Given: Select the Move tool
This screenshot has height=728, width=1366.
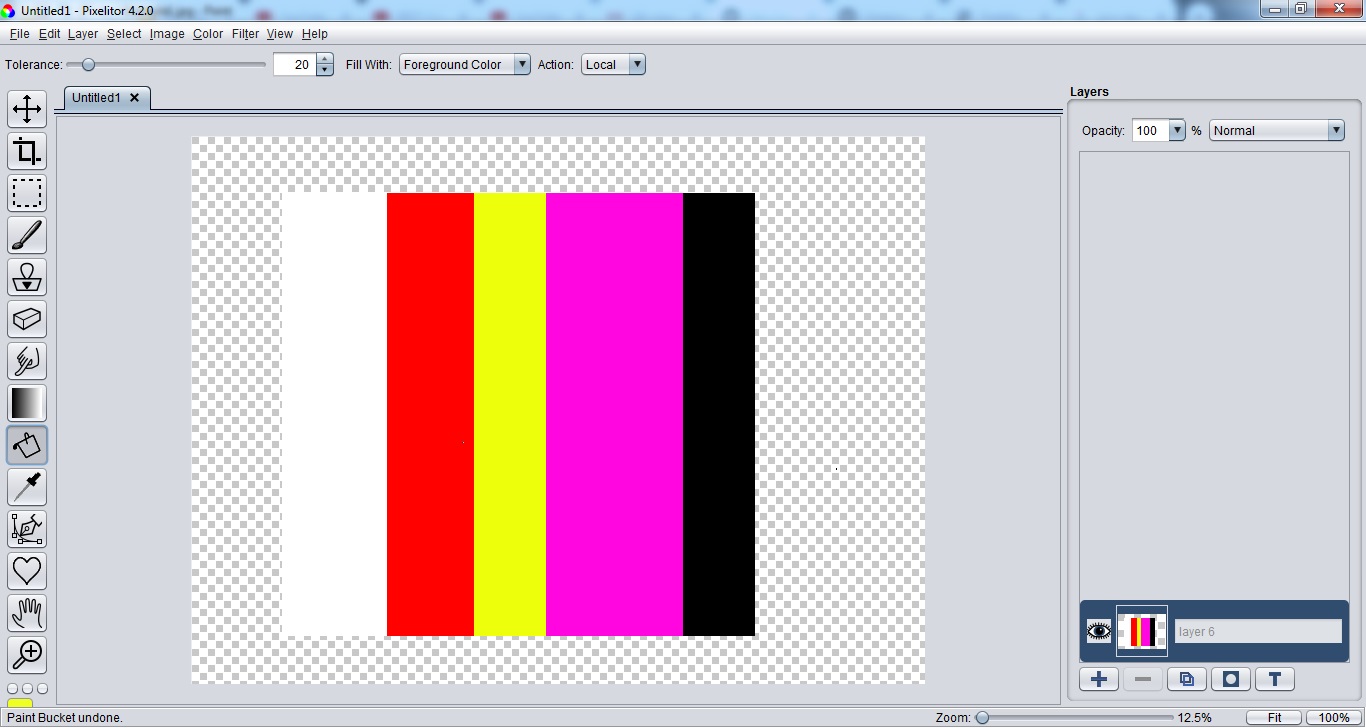Looking at the screenshot, I should [x=27, y=109].
